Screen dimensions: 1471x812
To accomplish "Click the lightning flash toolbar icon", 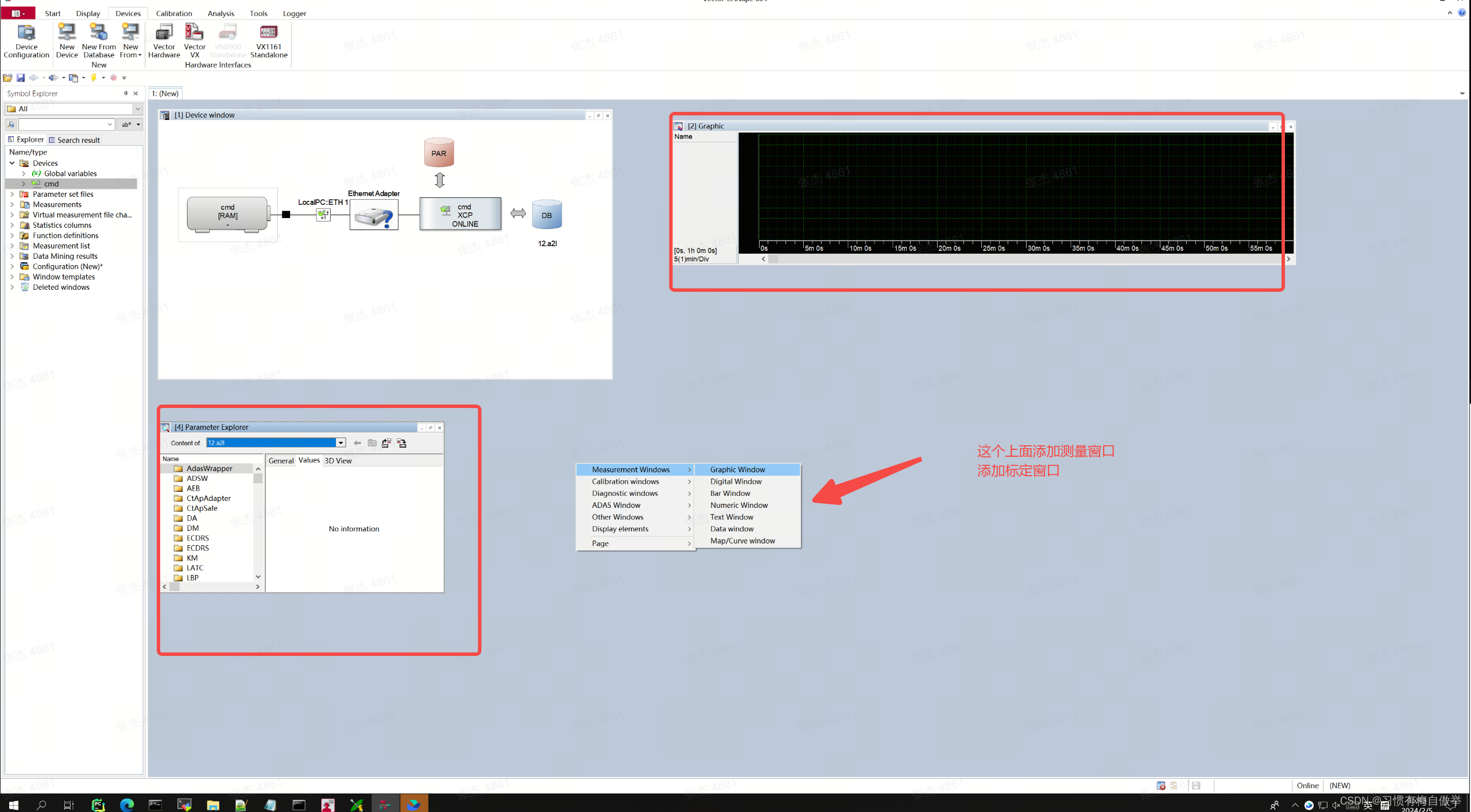I will click(x=95, y=77).
